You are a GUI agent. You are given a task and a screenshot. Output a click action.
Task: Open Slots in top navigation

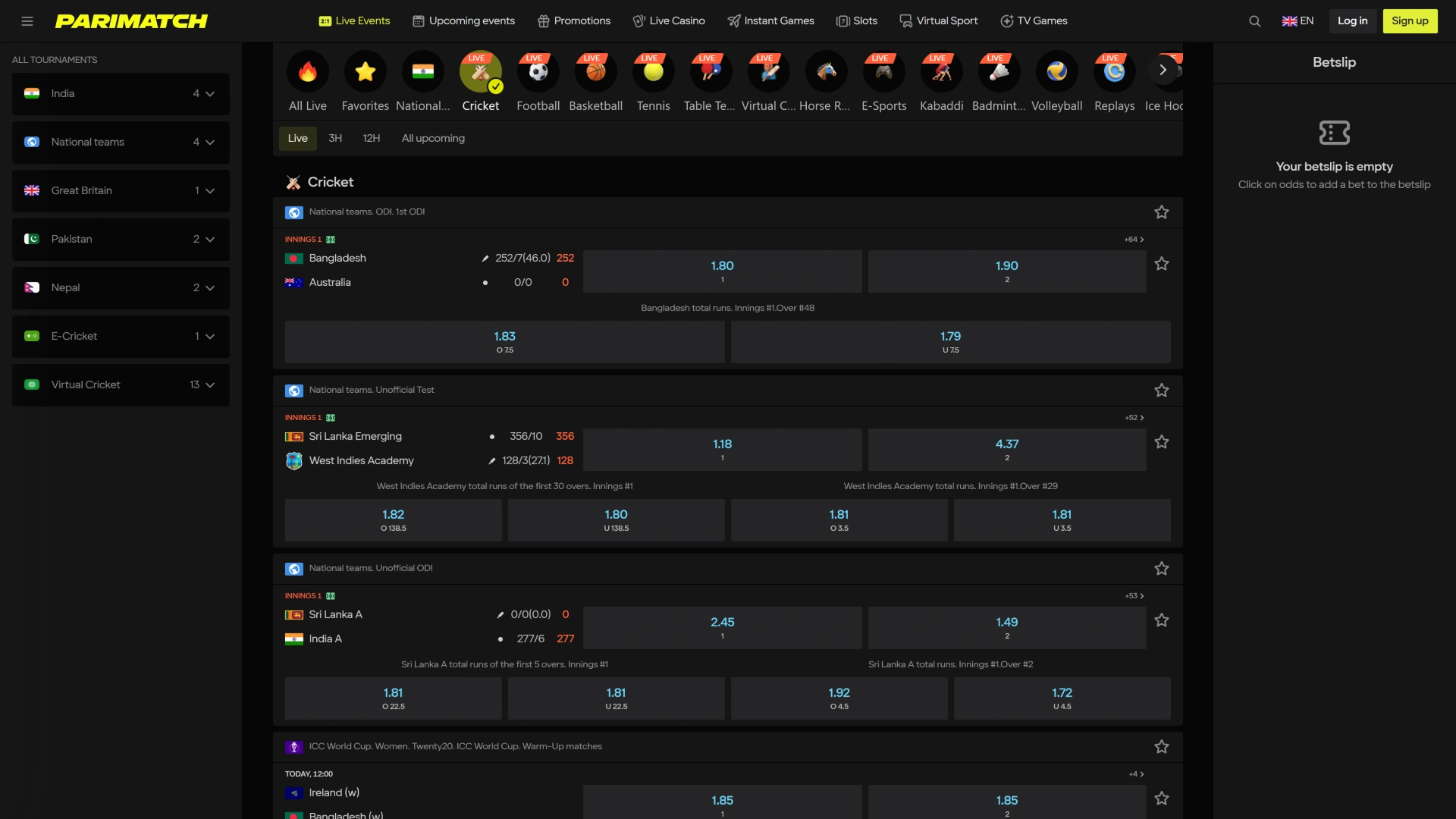click(x=857, y=21)
